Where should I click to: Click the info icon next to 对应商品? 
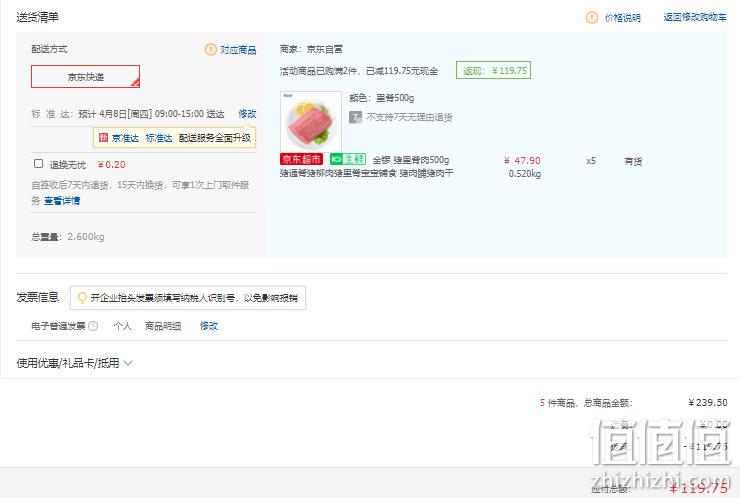210,49
